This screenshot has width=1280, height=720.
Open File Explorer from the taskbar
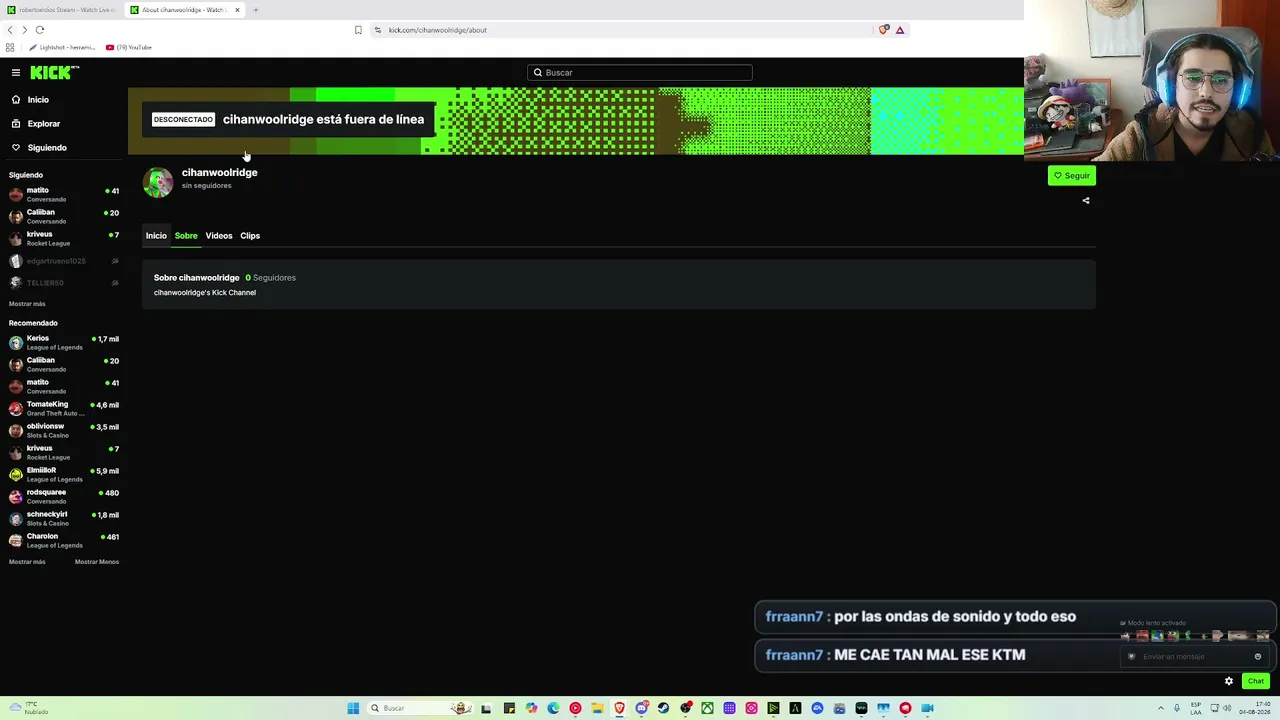pyautogui.click(x=597, y=708)
